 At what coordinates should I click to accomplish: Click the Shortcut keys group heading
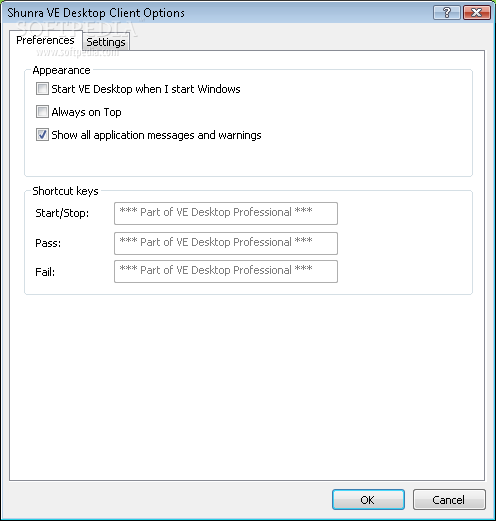click(x=65, y=191)
